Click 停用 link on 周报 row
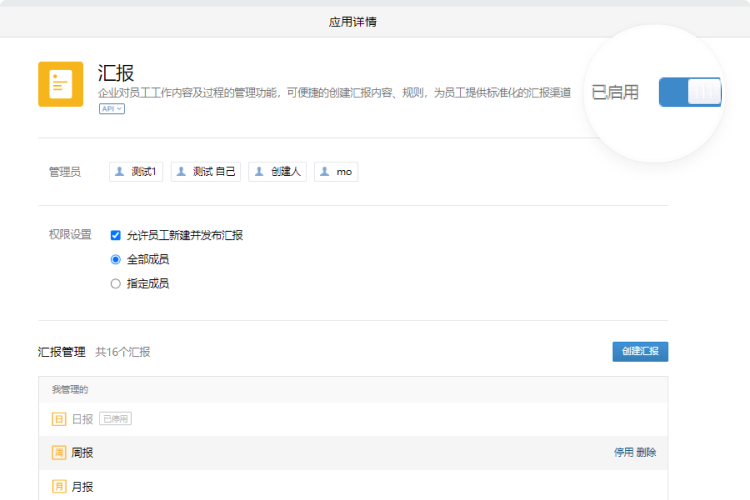 (623, 452)
